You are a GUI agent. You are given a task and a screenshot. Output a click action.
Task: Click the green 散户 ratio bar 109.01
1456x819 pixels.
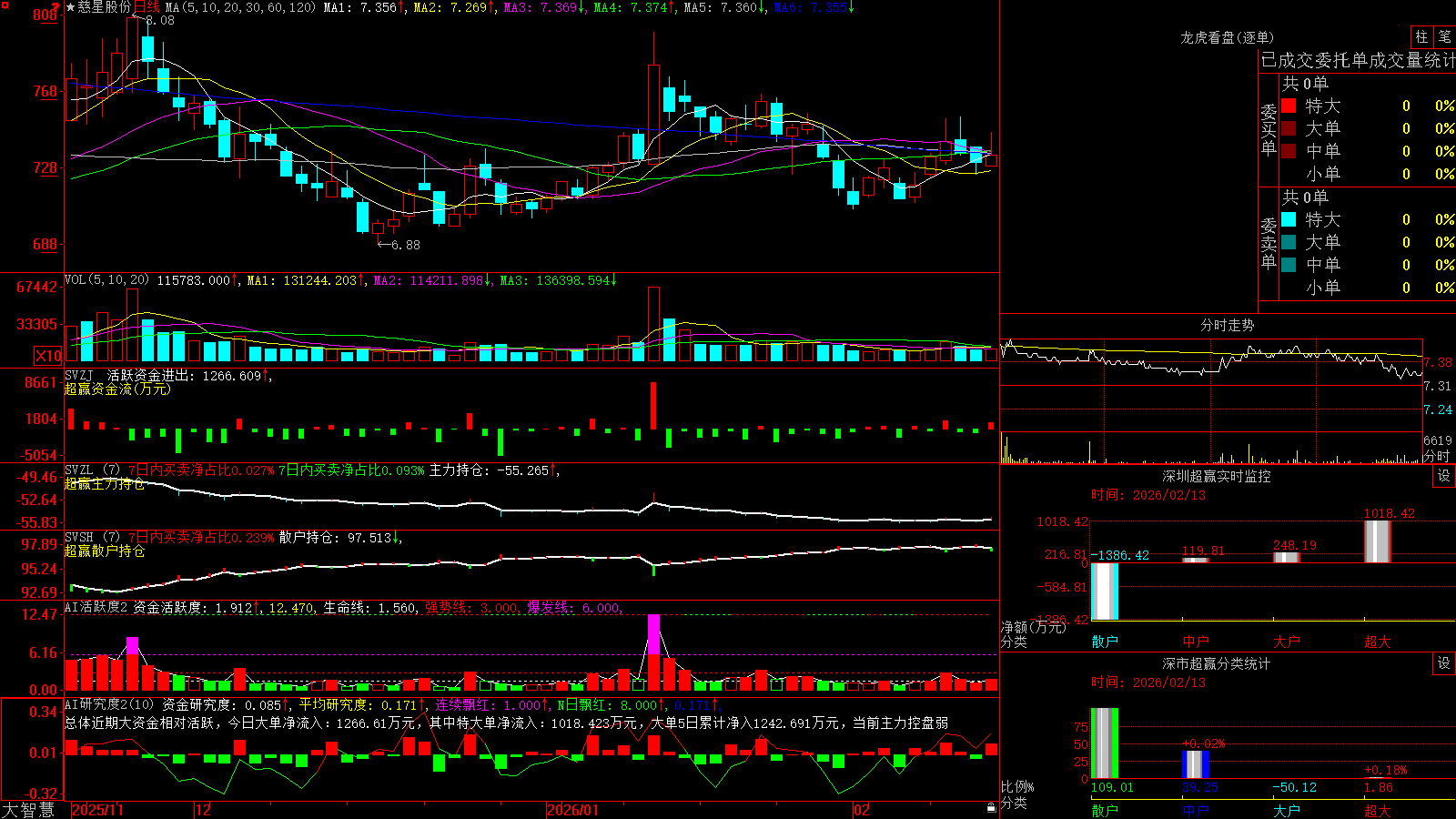click(1105, 743)
